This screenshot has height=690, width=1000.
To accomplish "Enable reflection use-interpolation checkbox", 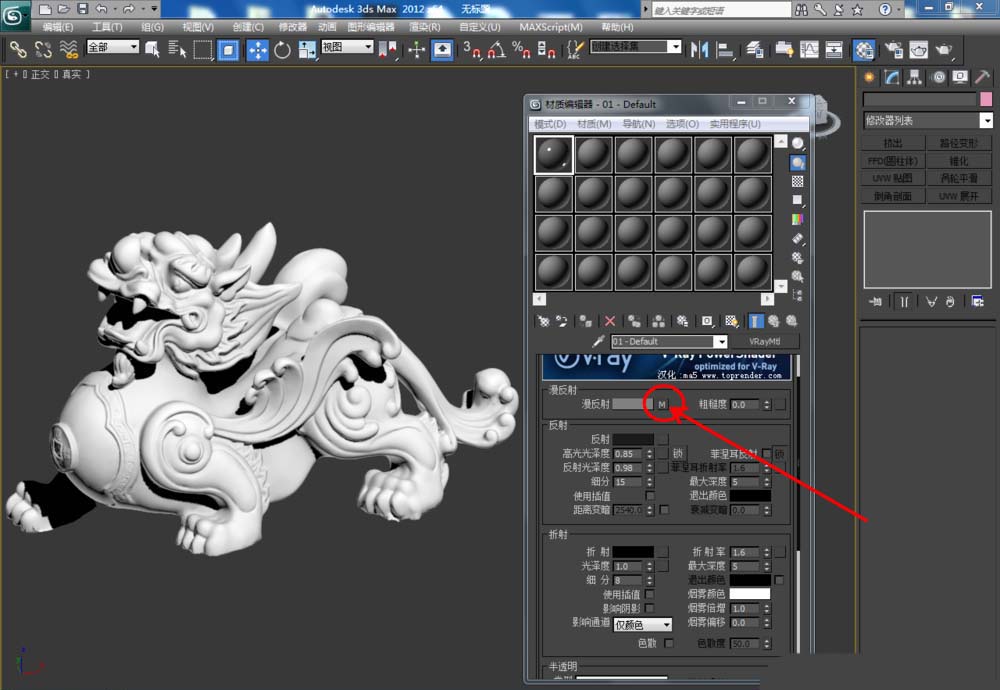I will (x=650, y=495).
